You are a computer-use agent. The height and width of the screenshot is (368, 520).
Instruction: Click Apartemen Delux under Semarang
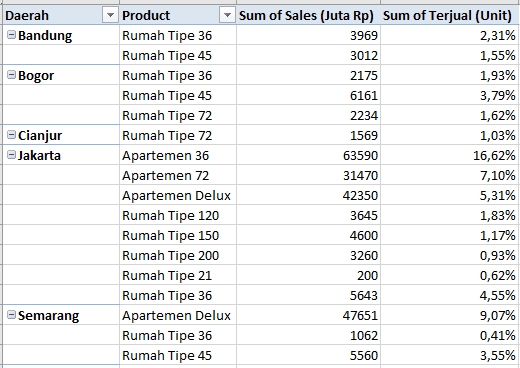178,315
